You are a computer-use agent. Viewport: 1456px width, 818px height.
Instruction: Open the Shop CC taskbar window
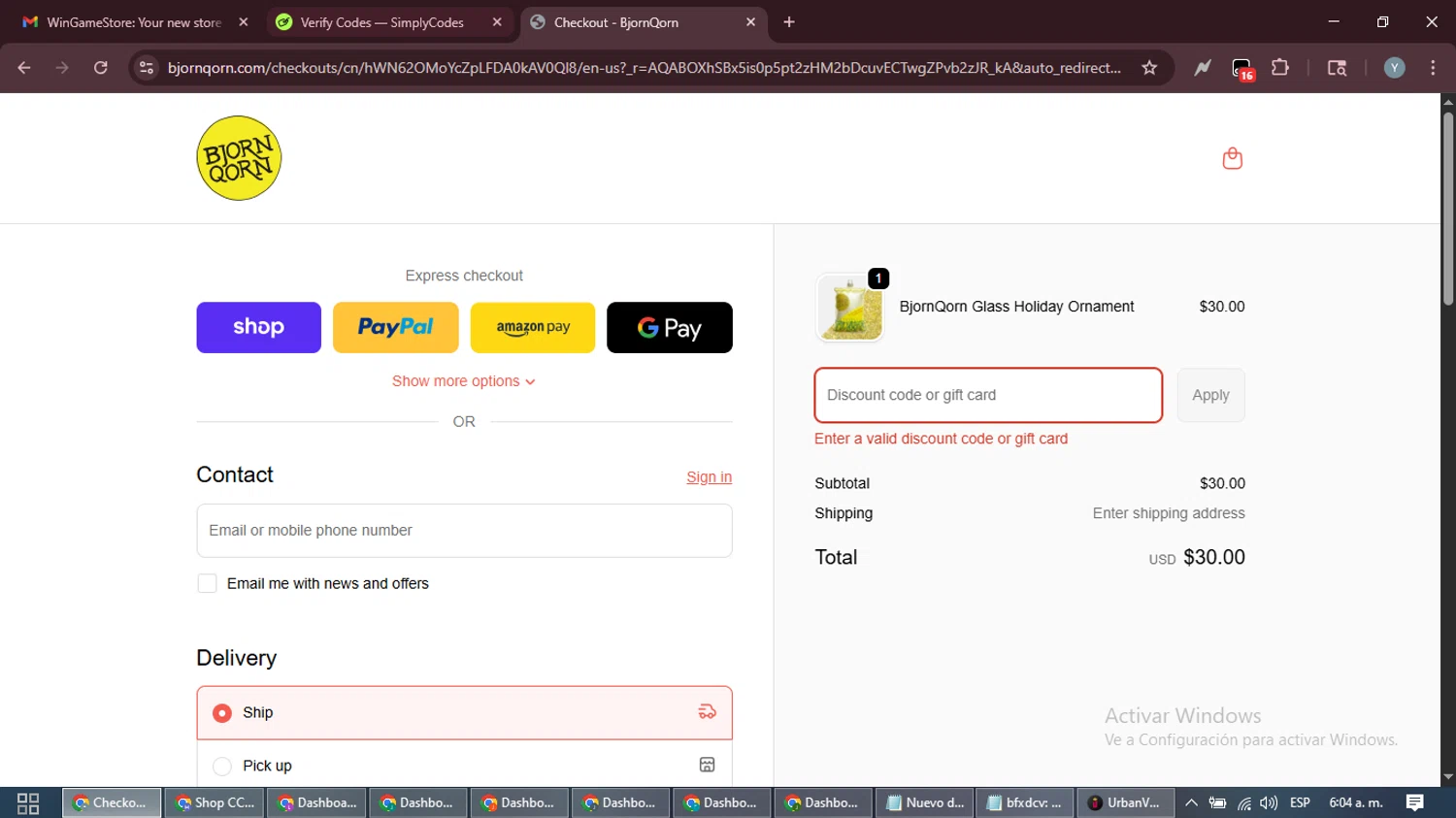pyautogui.click(x=215, y=802)
